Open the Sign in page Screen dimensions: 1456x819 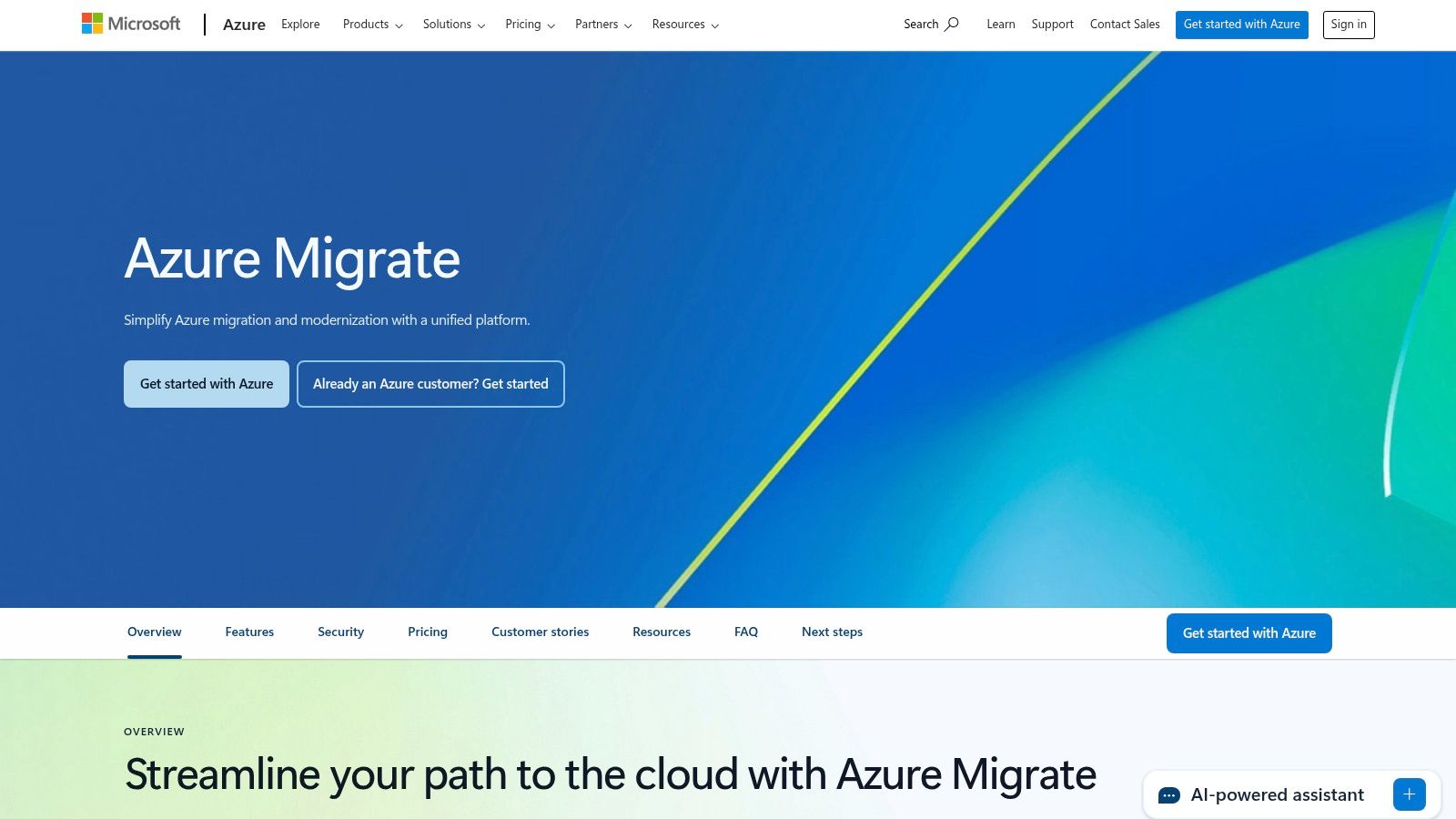[1349, 25]
